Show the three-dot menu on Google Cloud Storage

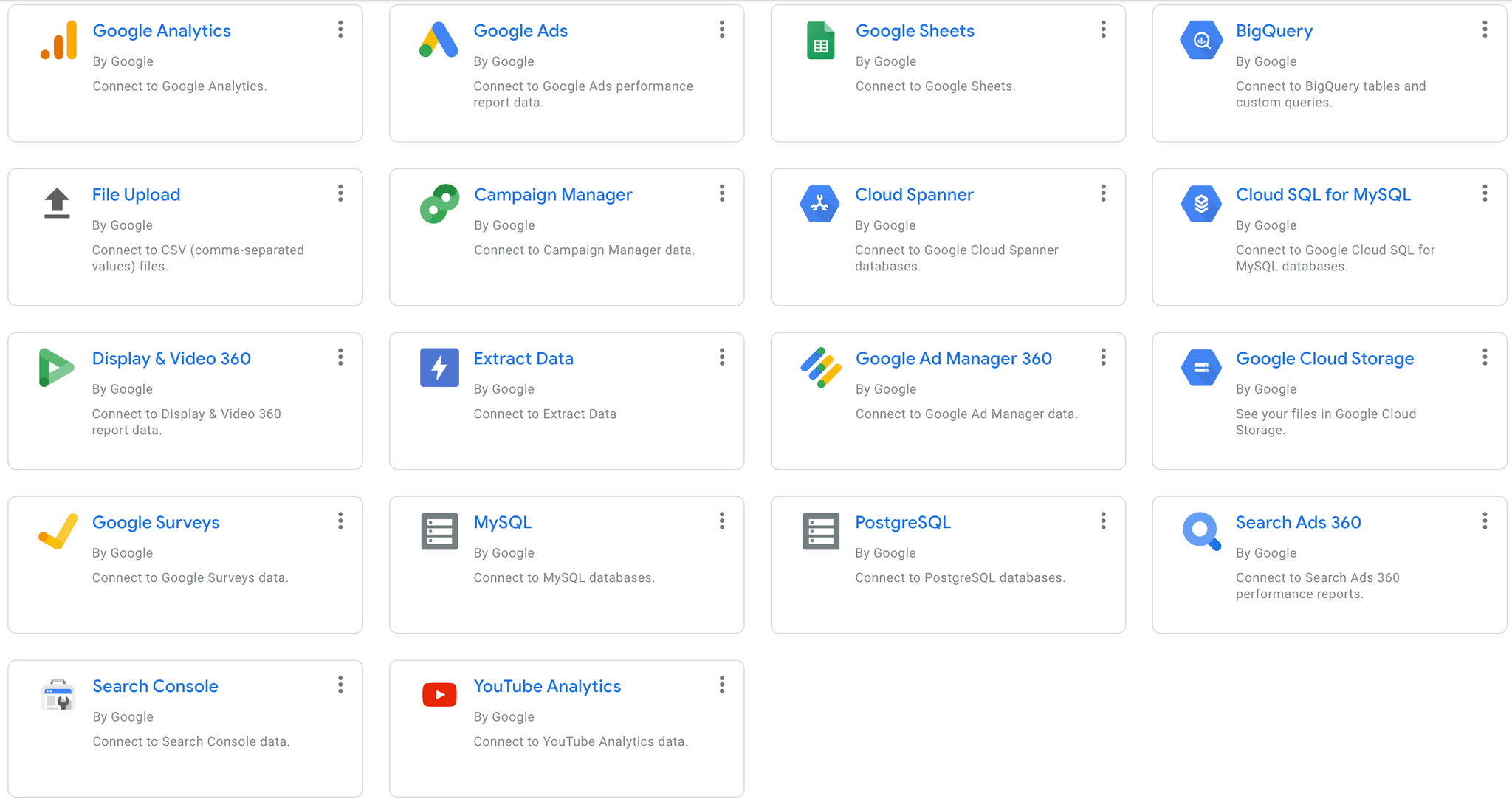pyautogui.click(x=1485, y=357)
